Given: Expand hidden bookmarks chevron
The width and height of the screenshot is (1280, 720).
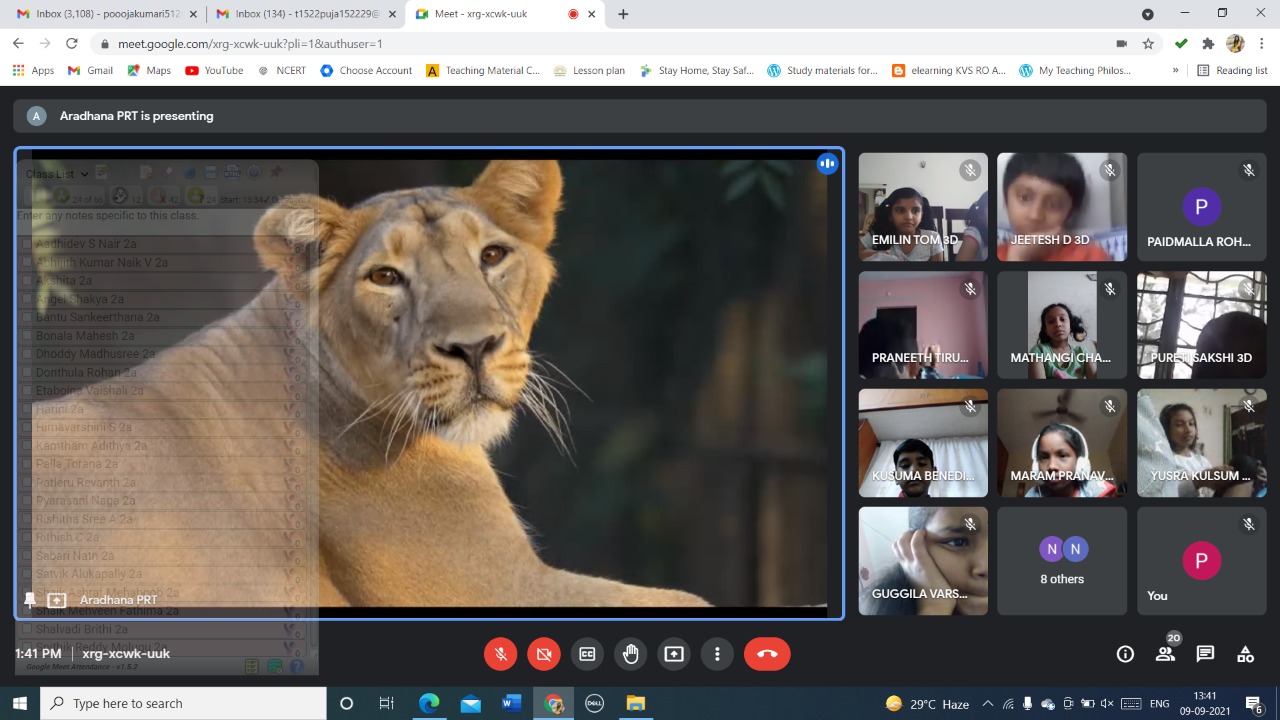Looking at the screenshot, I should (1176, 71).
